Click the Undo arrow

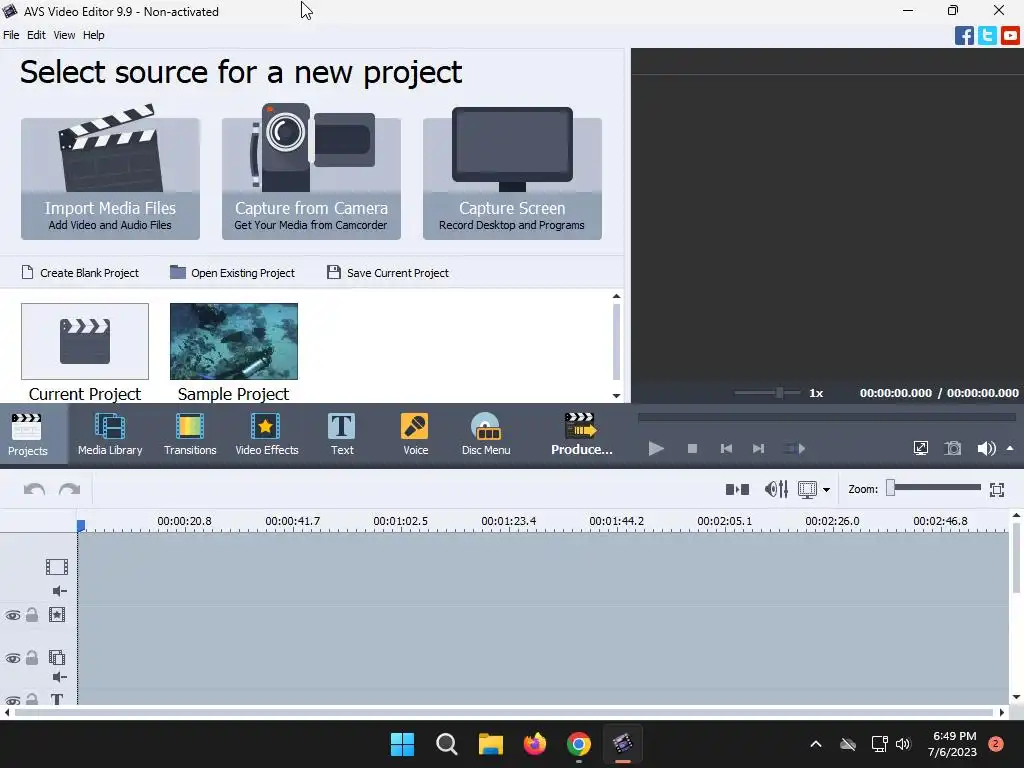[35, 489]
